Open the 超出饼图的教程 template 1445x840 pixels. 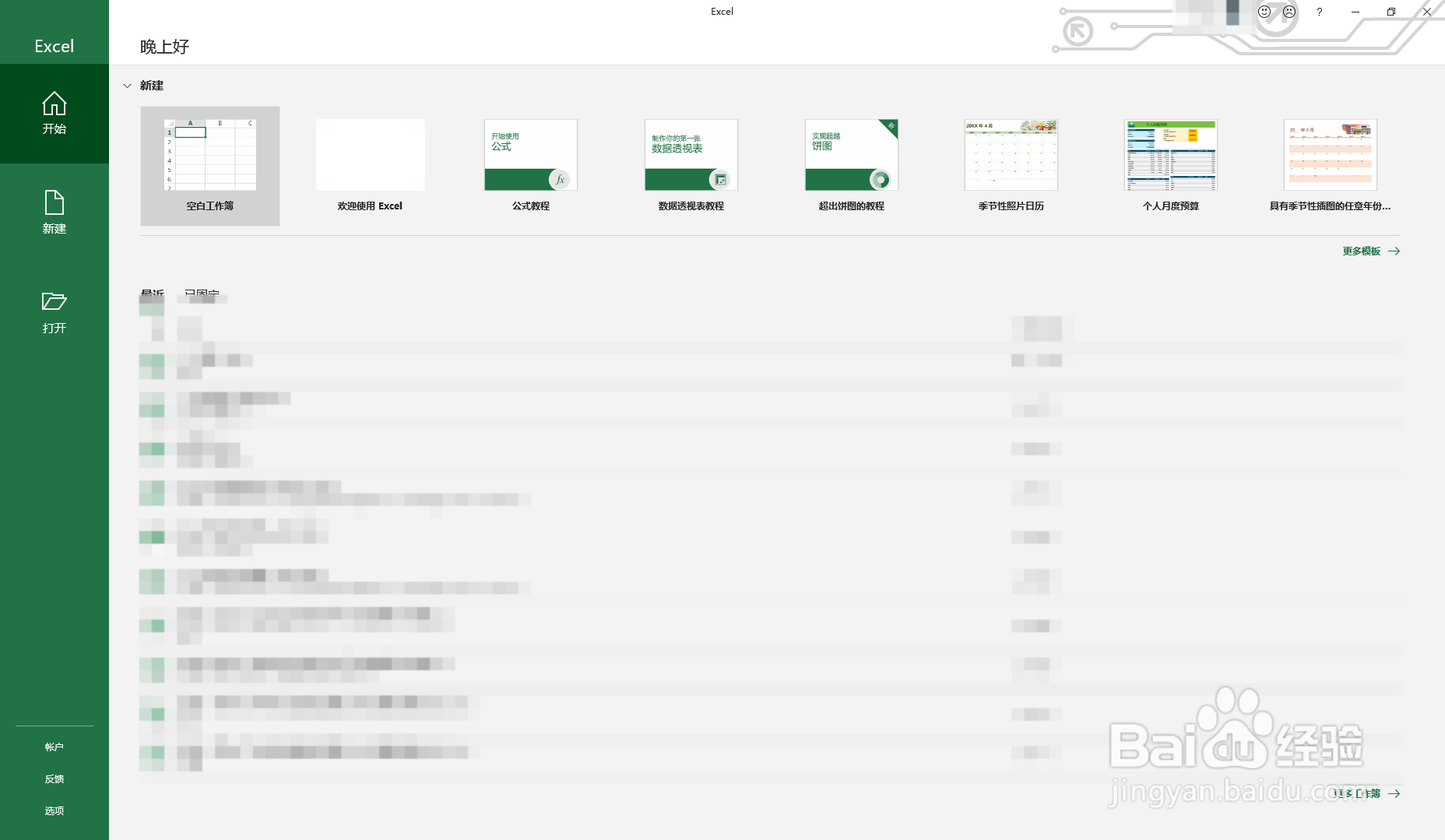click(852, 166)
